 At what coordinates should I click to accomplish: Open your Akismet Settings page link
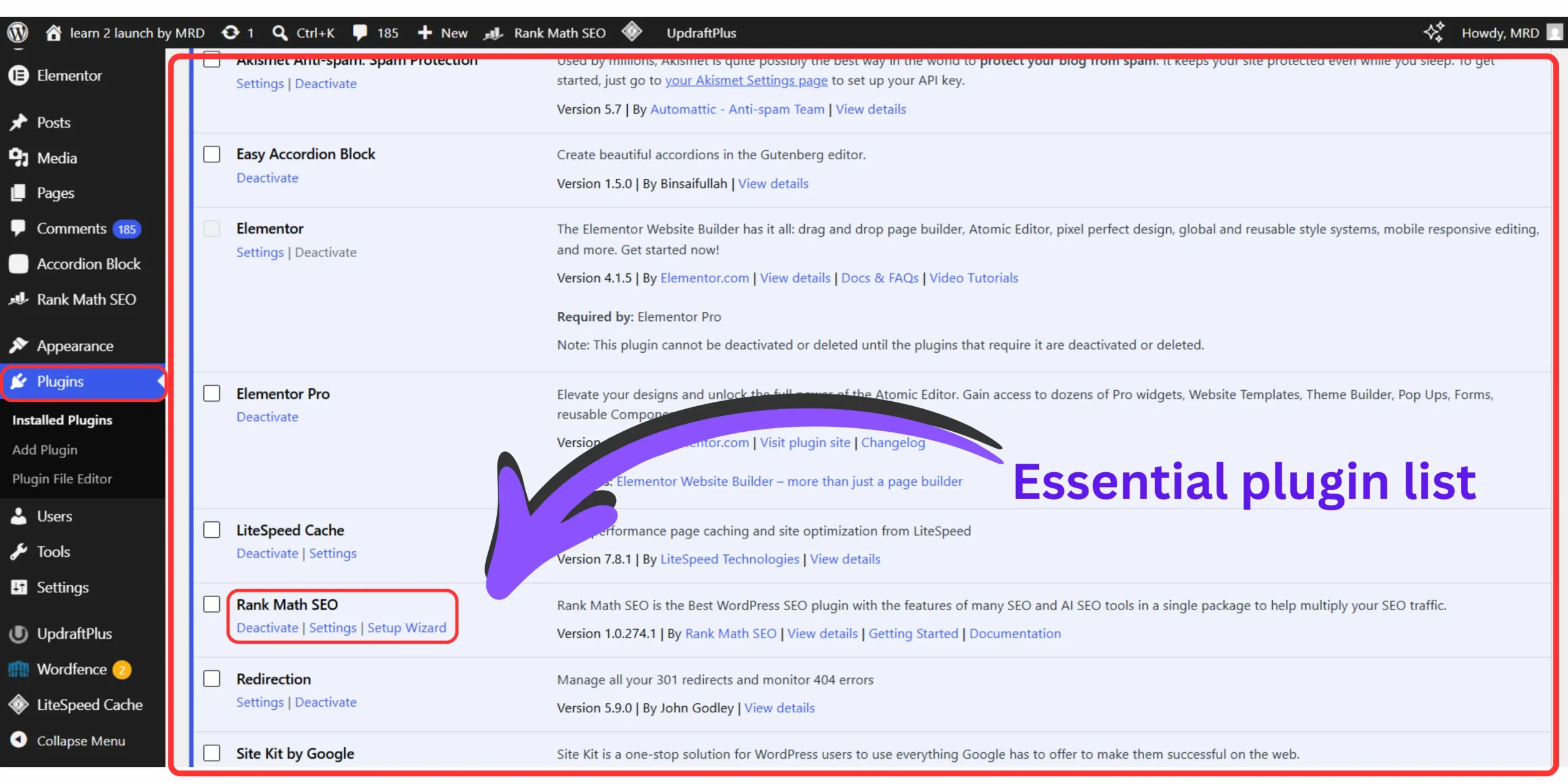pyautogui.click(x=746, y=80)
